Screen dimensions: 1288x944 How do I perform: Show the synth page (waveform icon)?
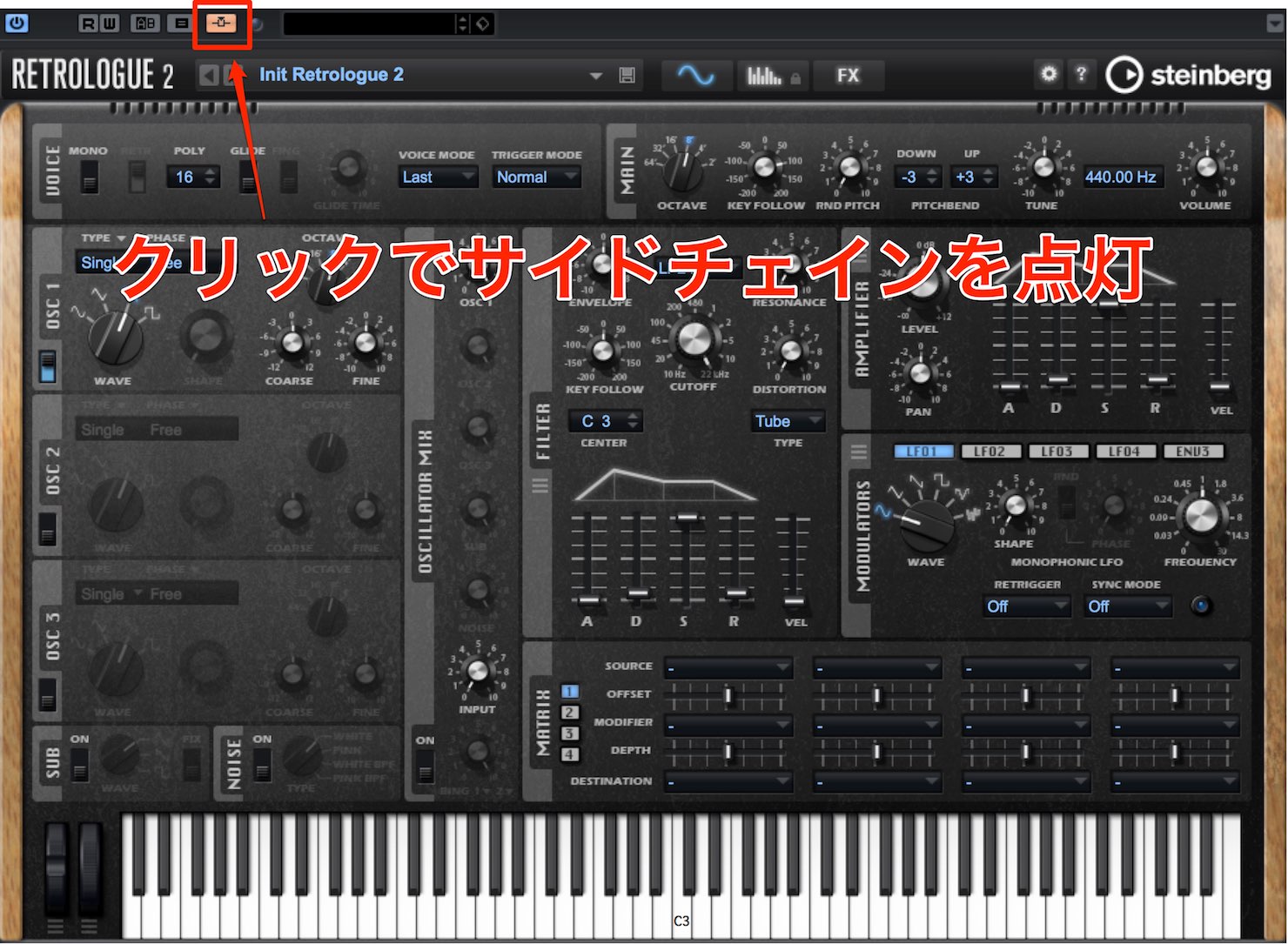[x=696, y=76]
